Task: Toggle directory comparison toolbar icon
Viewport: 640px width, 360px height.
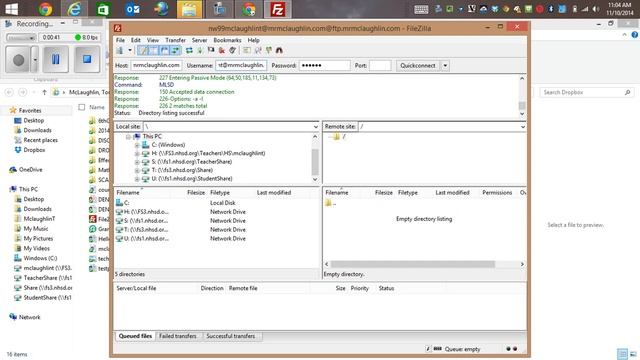Action: (258, 51)
